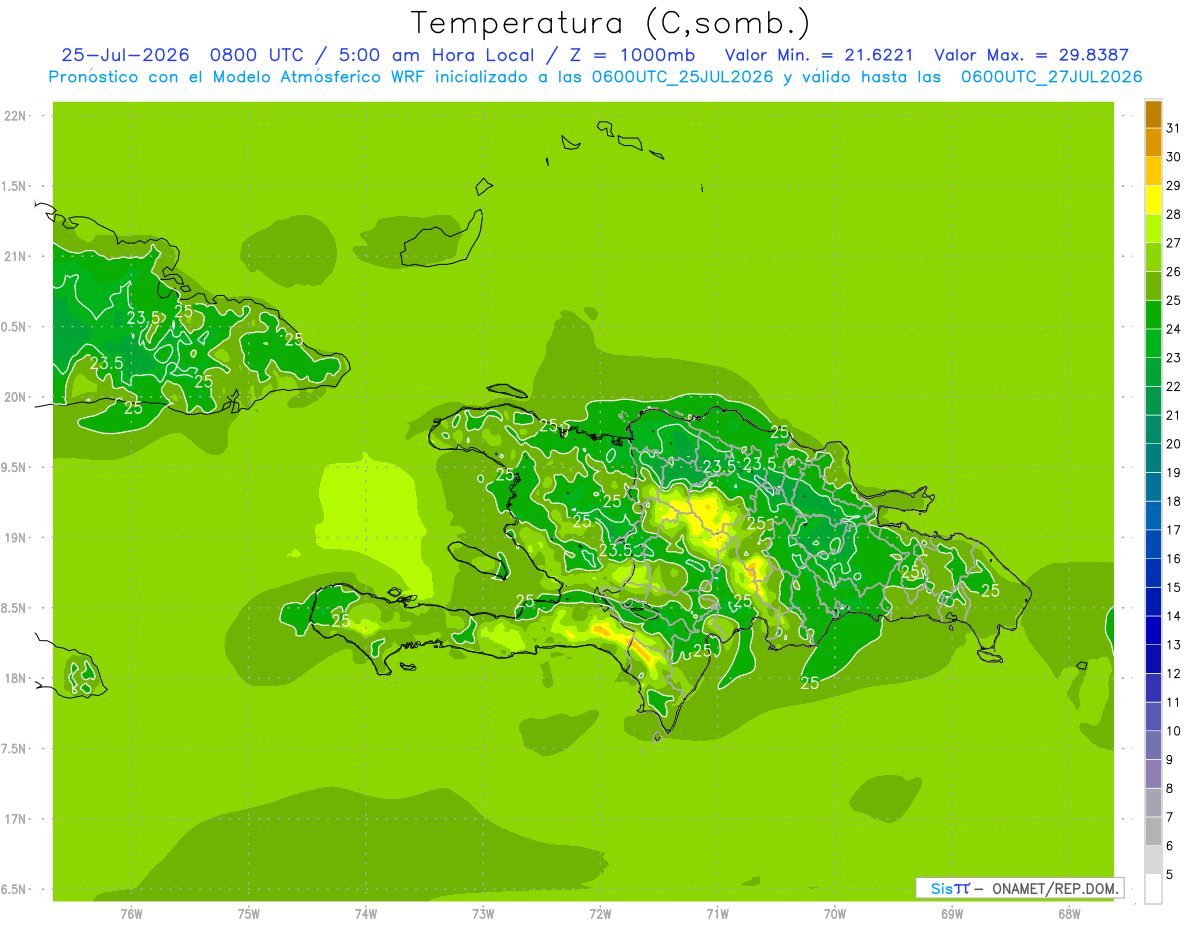Click the '72W' longitude axis label
Viewport: 1200px width, 927px height.
click(600, 914)
